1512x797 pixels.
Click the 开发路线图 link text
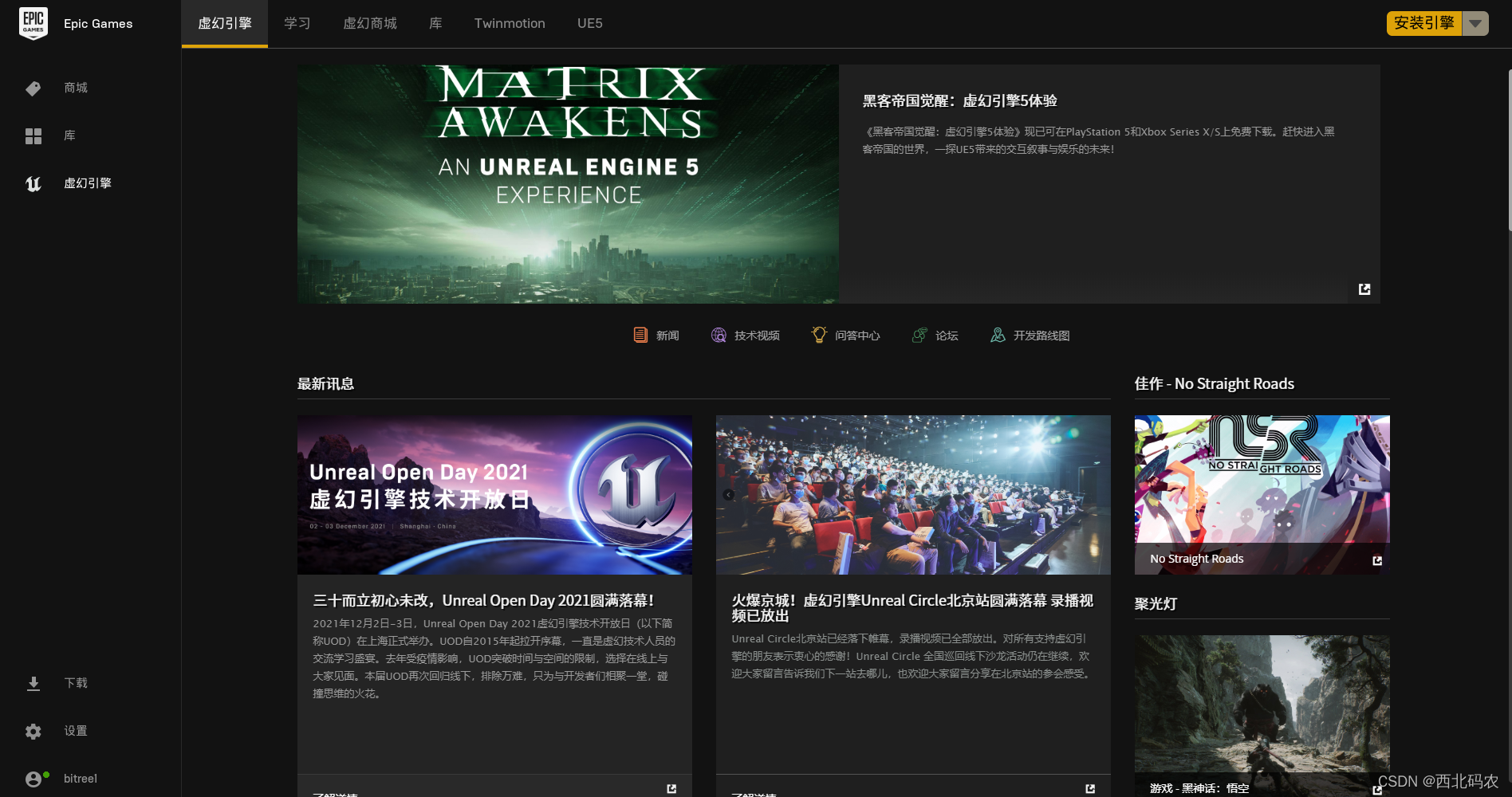point(1041,336)
